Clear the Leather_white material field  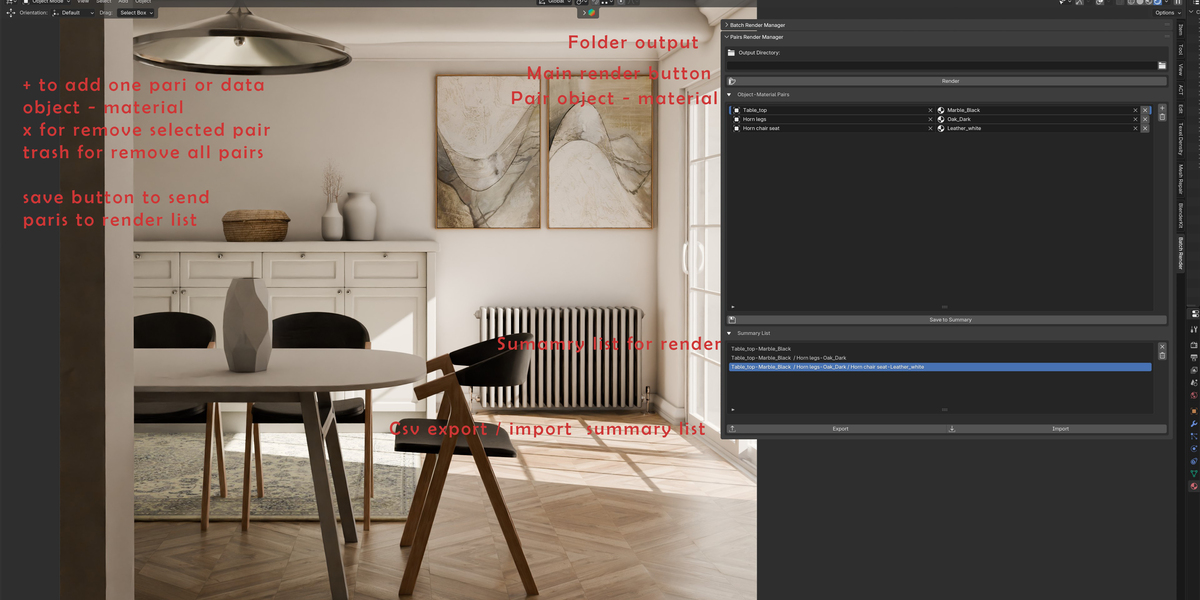pyautogui.click(x=1135, y=128)
